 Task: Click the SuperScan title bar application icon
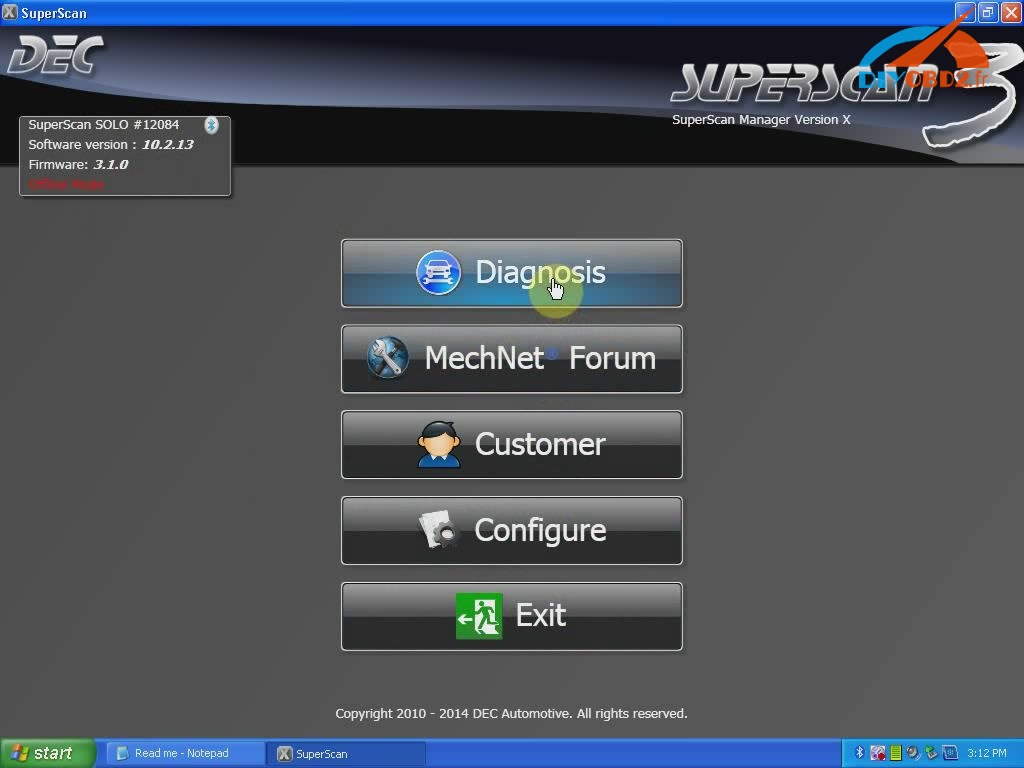pos(10,12)
